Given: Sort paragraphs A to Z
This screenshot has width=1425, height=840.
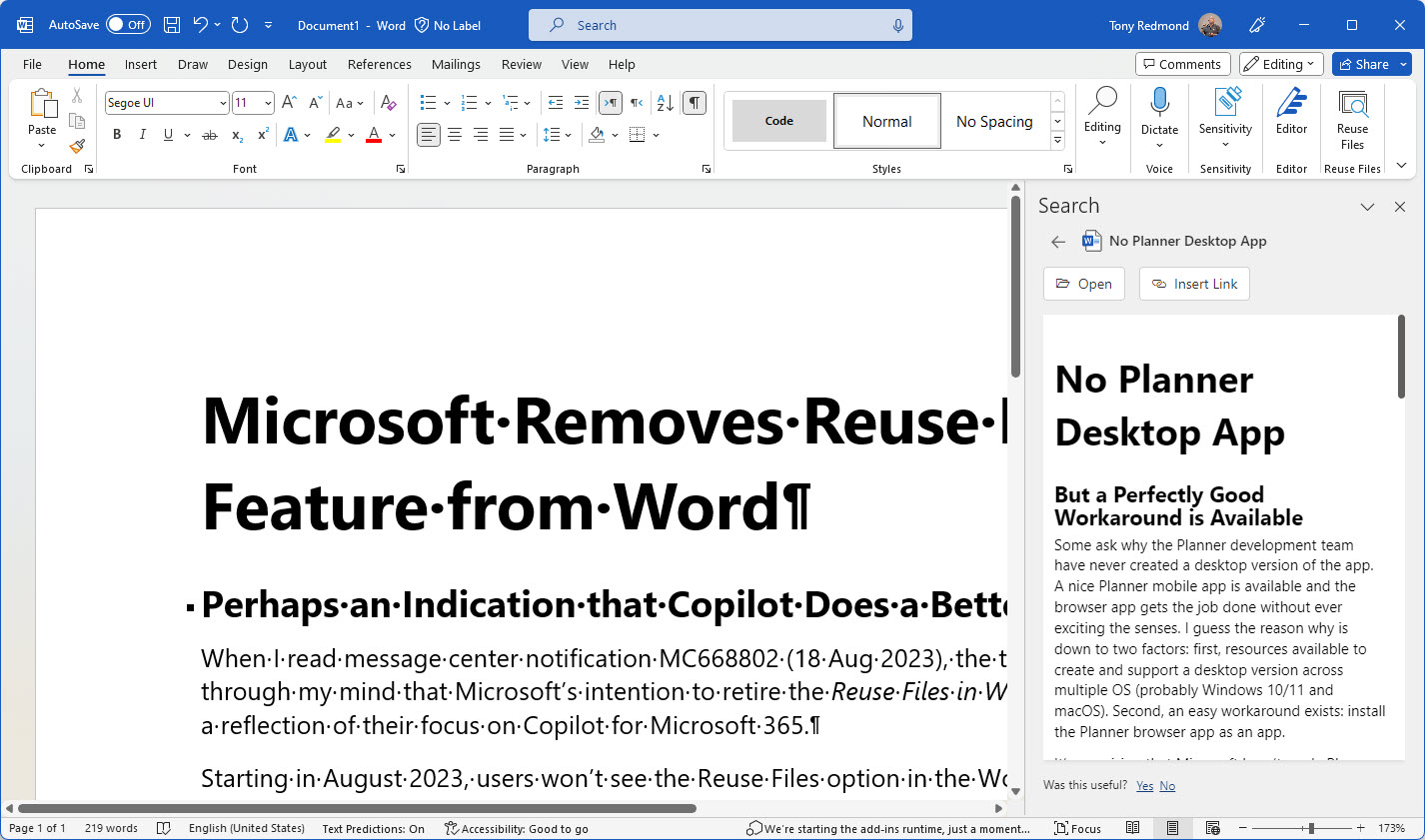Looking at the screenshot, I should pyautogui.click(x=665, y=102).
